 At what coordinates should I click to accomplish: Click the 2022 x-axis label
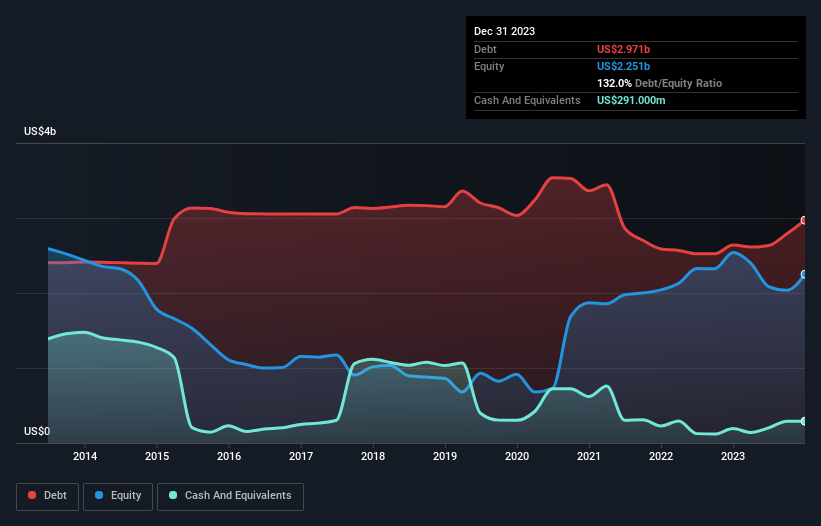(x=661, y=456)
